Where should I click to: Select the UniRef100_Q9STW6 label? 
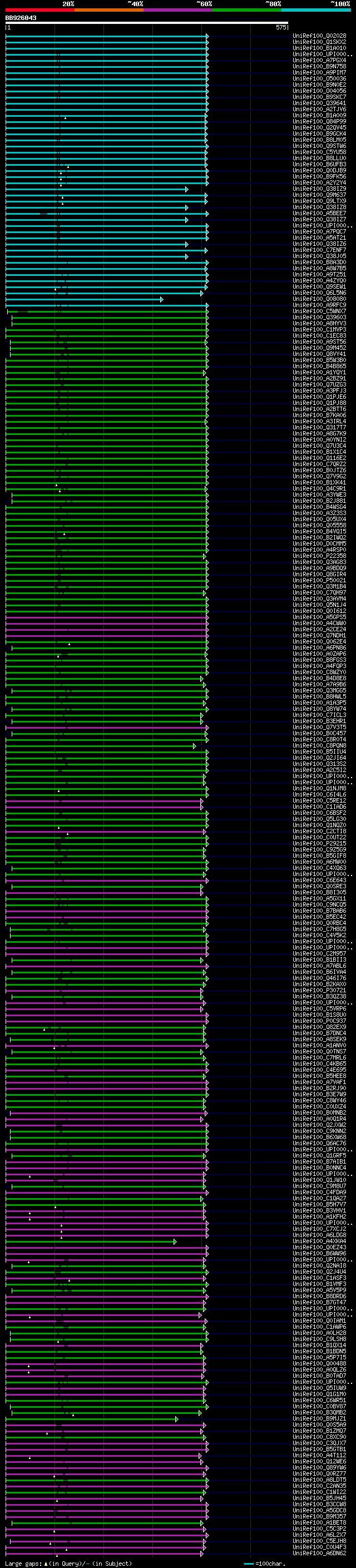click(319, 146)
